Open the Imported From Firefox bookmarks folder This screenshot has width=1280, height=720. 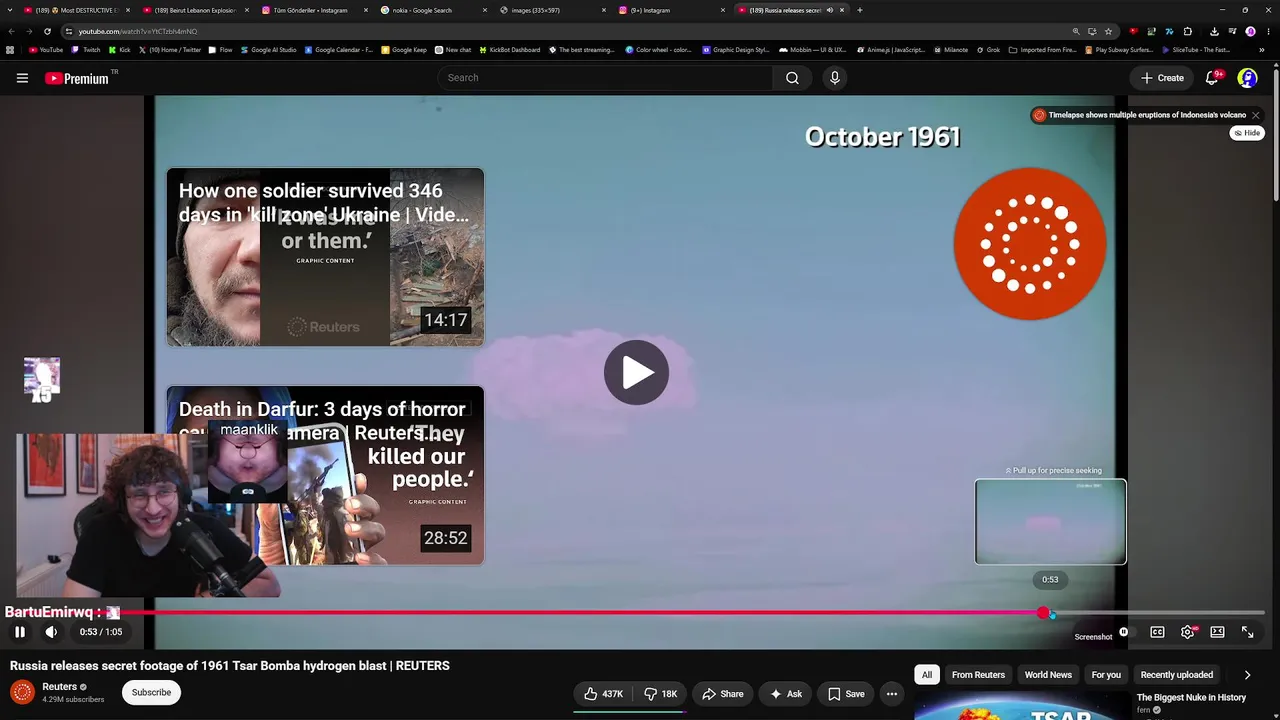pyautogui.click(x=1043, y=50)
